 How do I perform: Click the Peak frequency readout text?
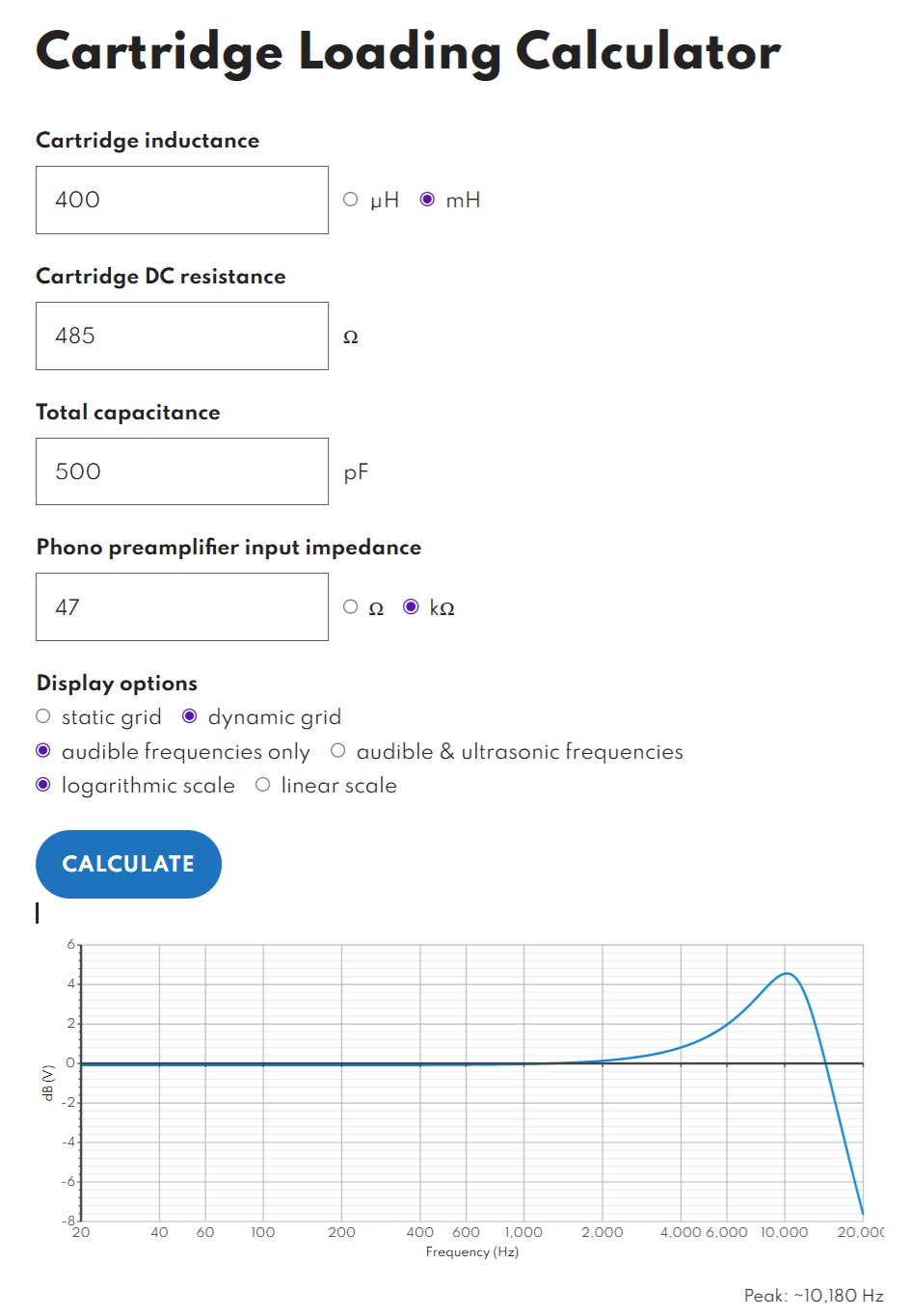[813, 1295]
